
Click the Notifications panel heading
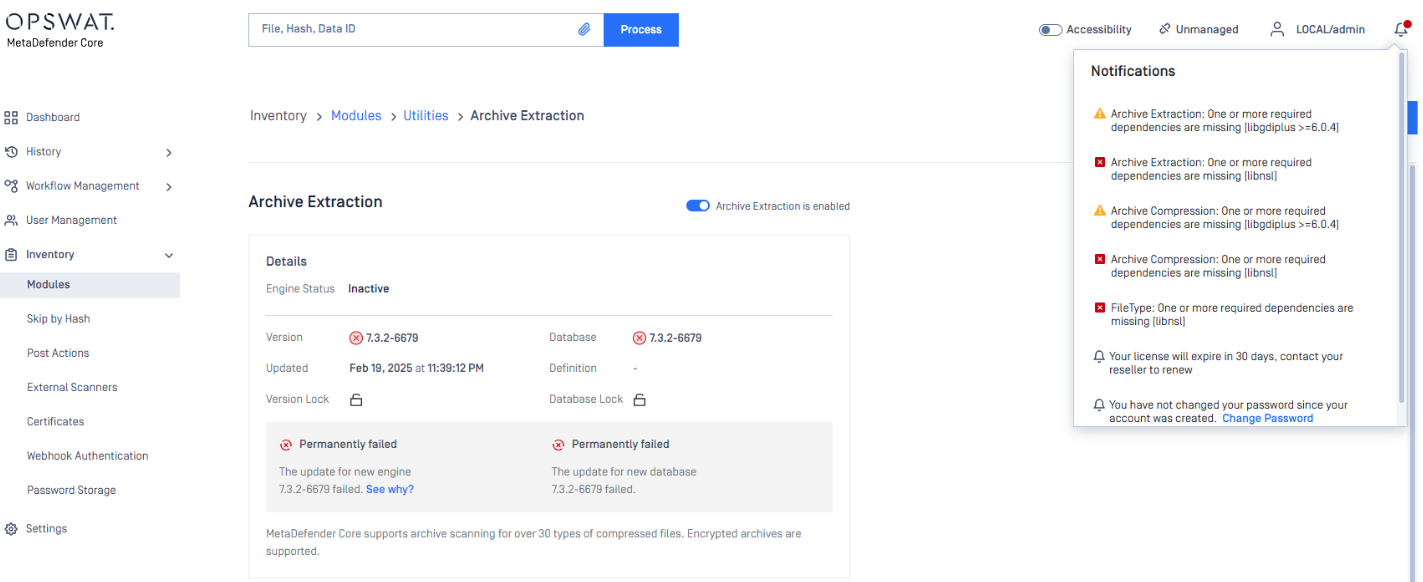point(1133,71)
